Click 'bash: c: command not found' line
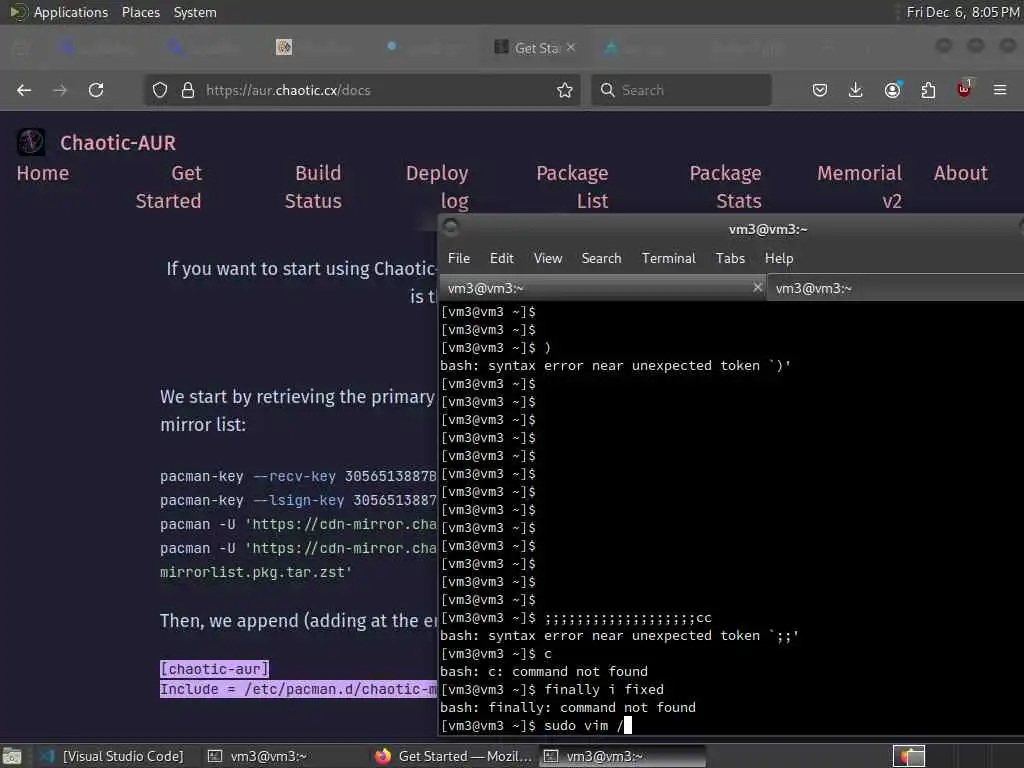Screen dimensions: 1024x768 [x=543, y=671]
